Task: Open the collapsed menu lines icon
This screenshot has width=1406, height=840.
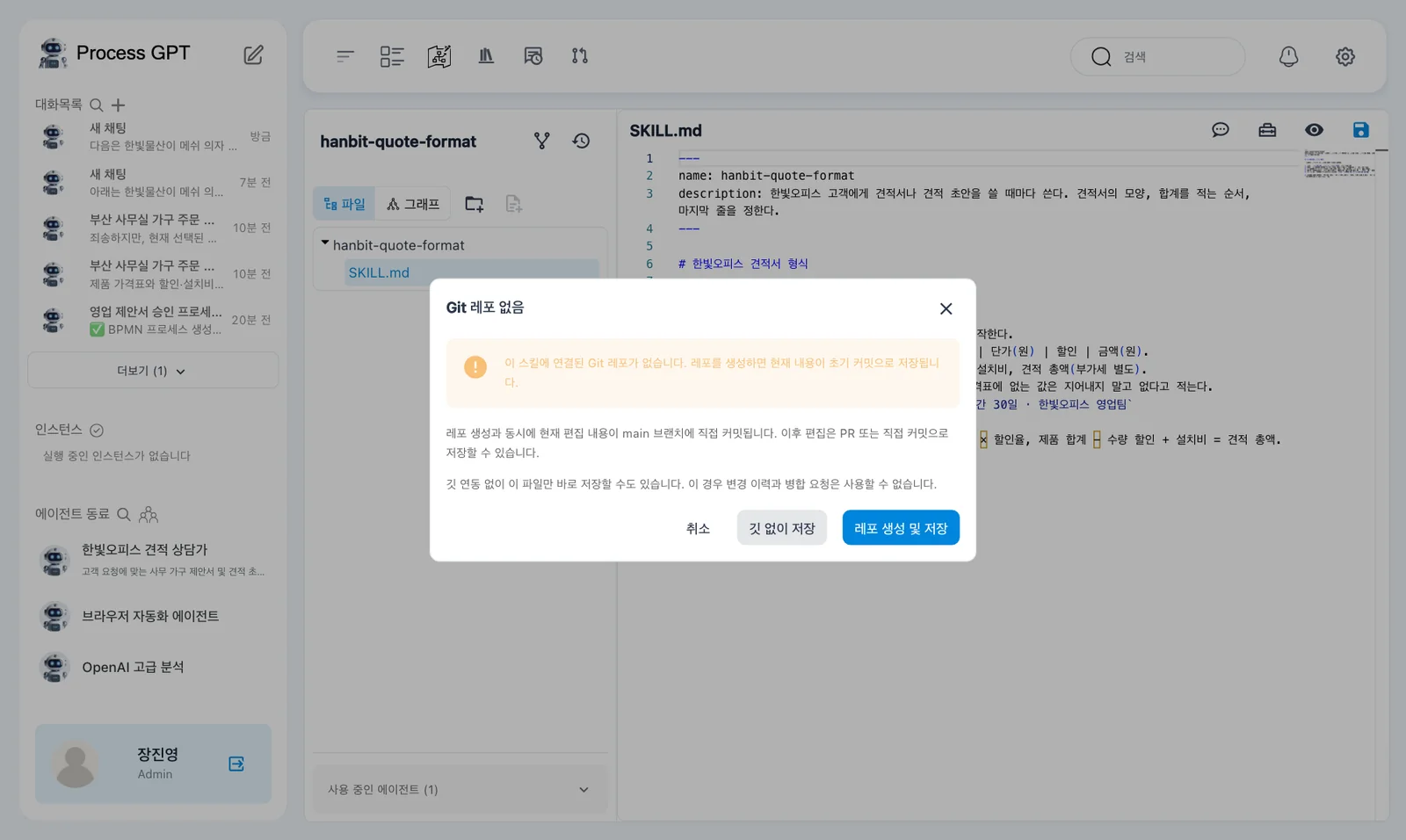Action: (345, 56)
